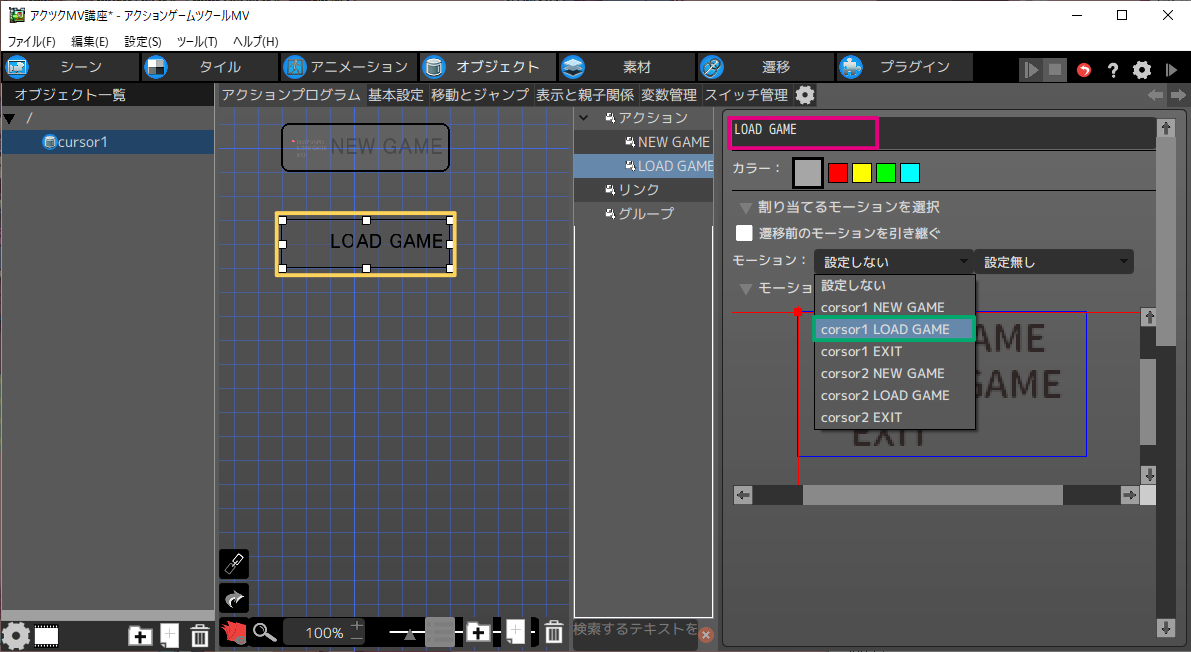Screen dimensions: 1191x652
Task: Switch to the 基本設定 tab
Action: coord(395,95)
